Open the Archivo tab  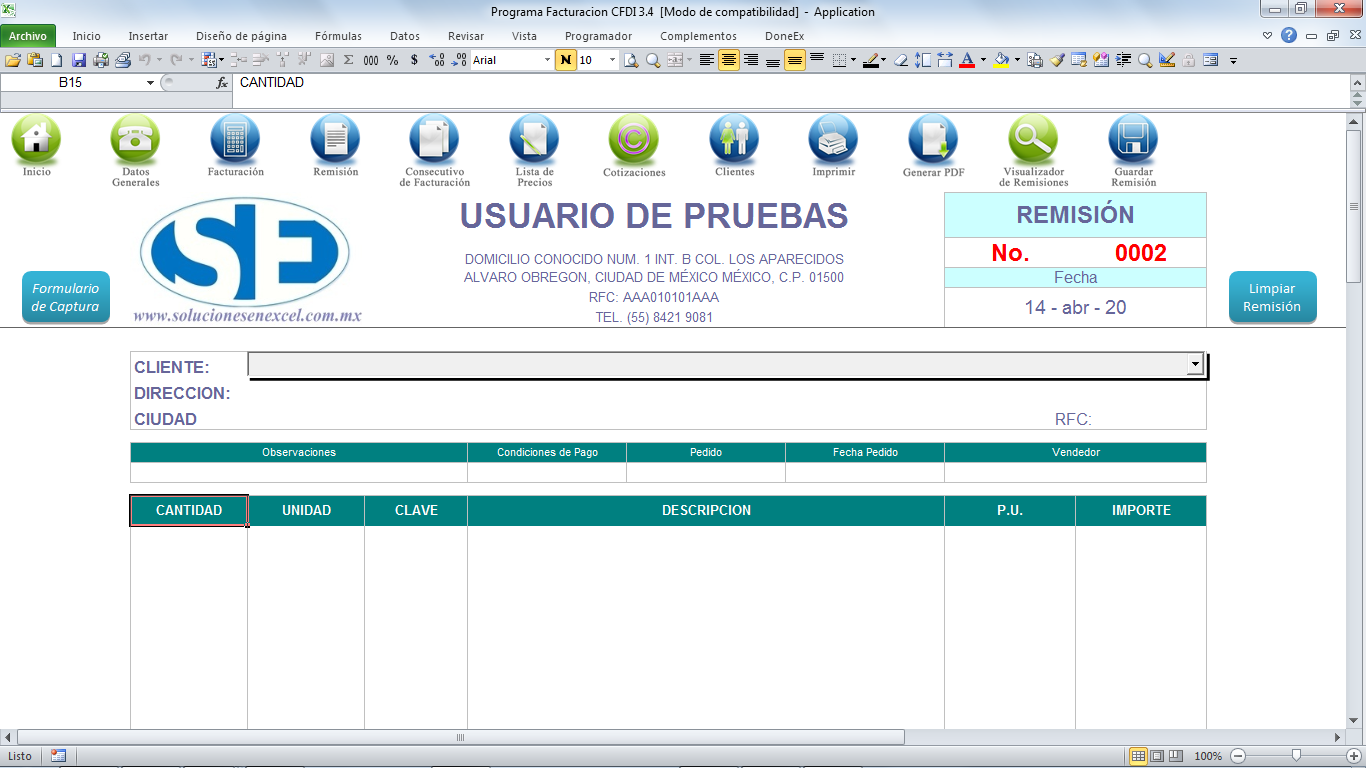click(28, 36)
